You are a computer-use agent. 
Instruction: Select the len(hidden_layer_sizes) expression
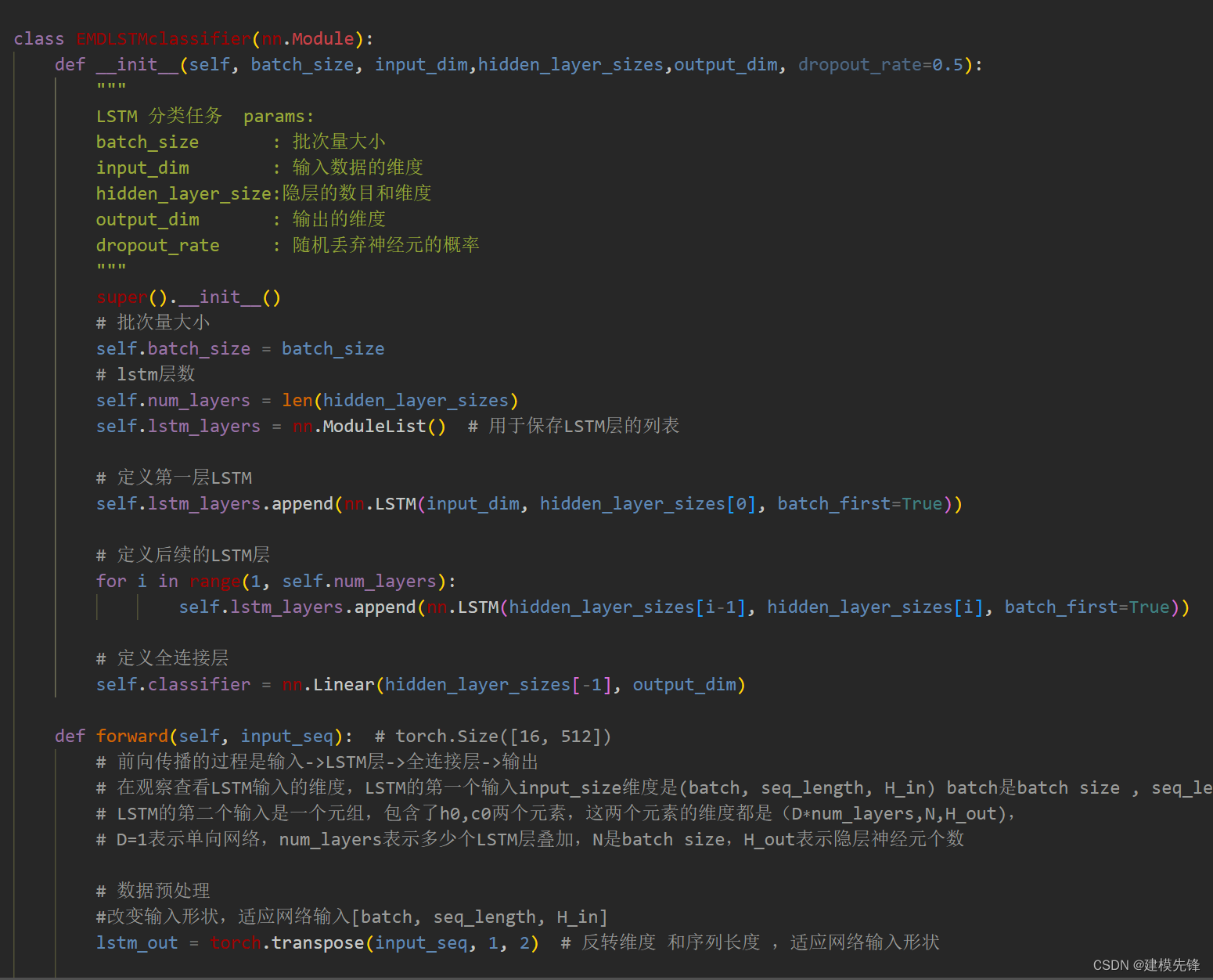pyautogui.click(x=399, y=400)
